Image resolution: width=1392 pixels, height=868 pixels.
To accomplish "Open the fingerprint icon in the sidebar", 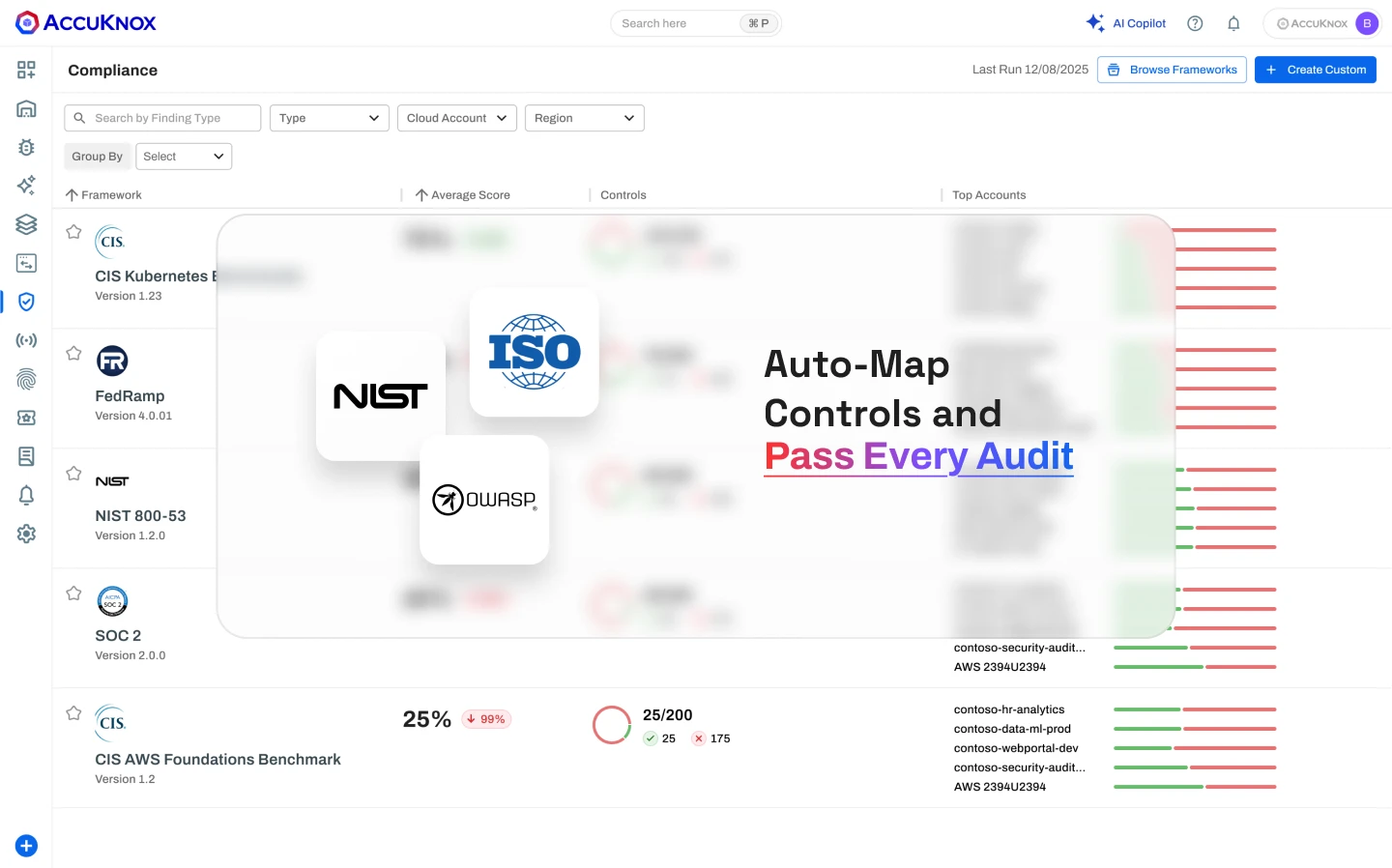I will 26,379.
